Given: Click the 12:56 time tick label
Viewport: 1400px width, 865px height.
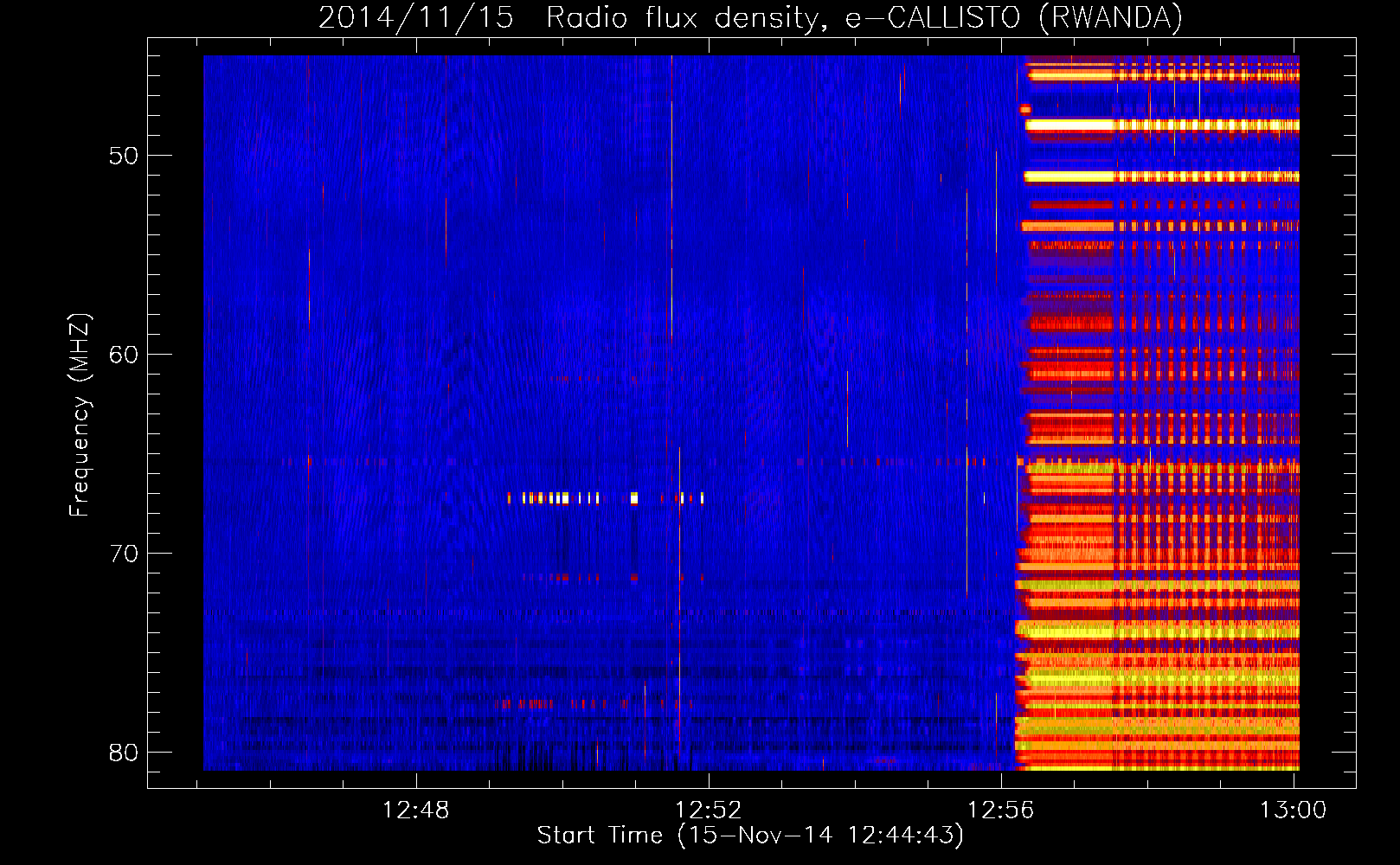Looking at the screenshot, I should pos(1001,811).
